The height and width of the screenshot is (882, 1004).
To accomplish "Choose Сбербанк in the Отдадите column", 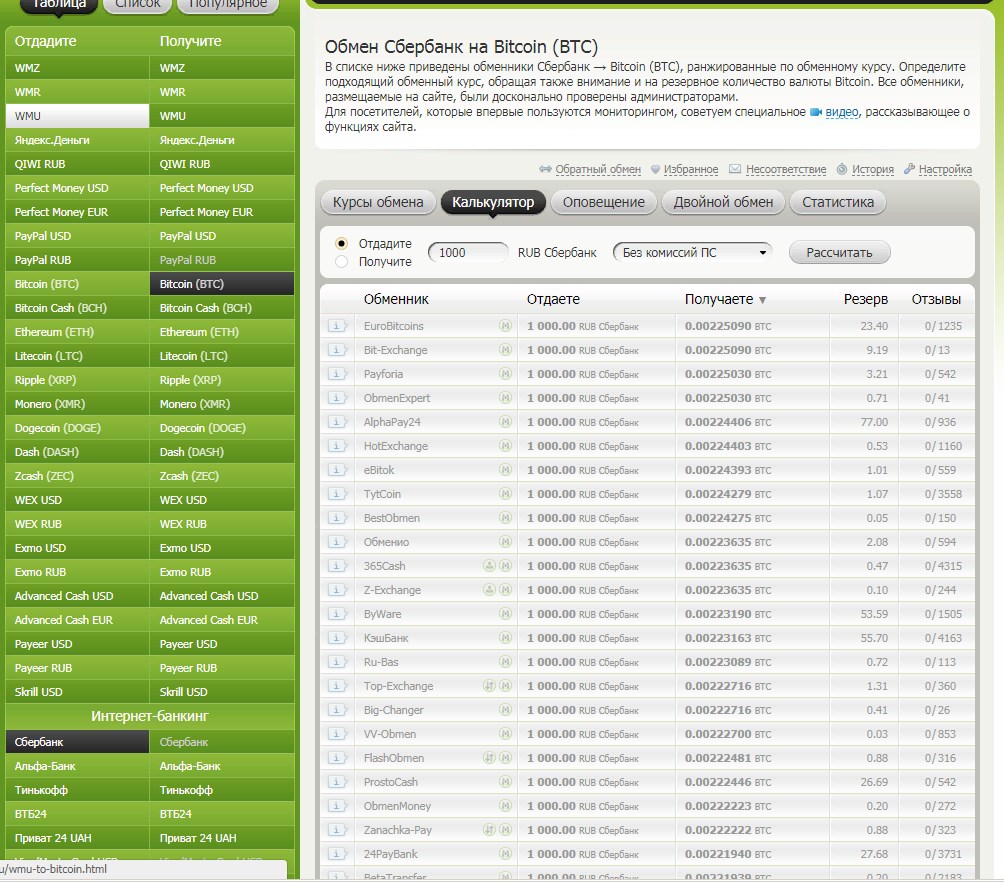I will (x=77, y=742).
